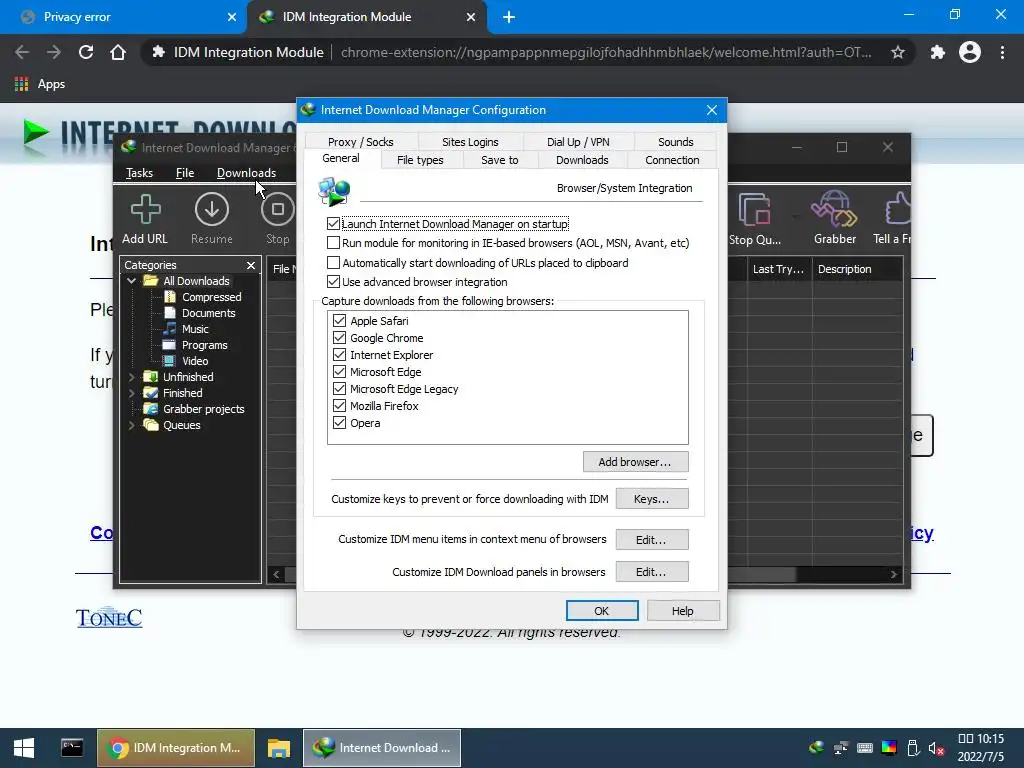Click Edit for context menu items

tap(652, 539)
